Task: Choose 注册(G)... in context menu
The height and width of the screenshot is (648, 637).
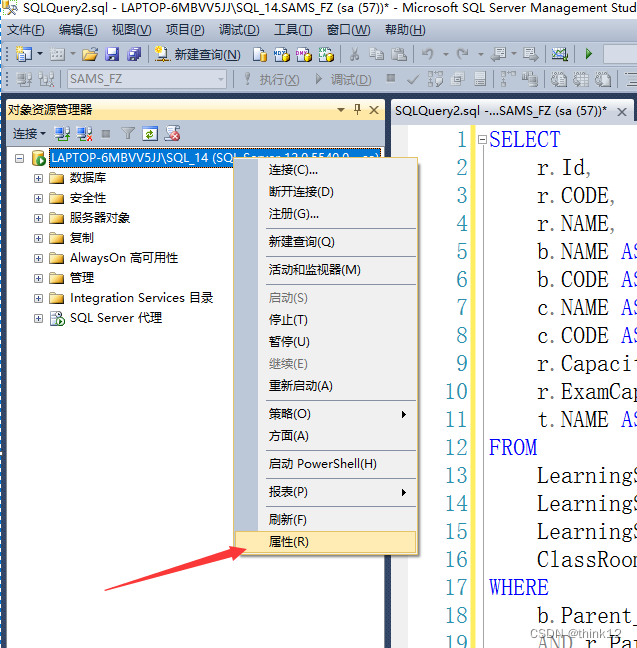Action: click(x=326, y=214)
